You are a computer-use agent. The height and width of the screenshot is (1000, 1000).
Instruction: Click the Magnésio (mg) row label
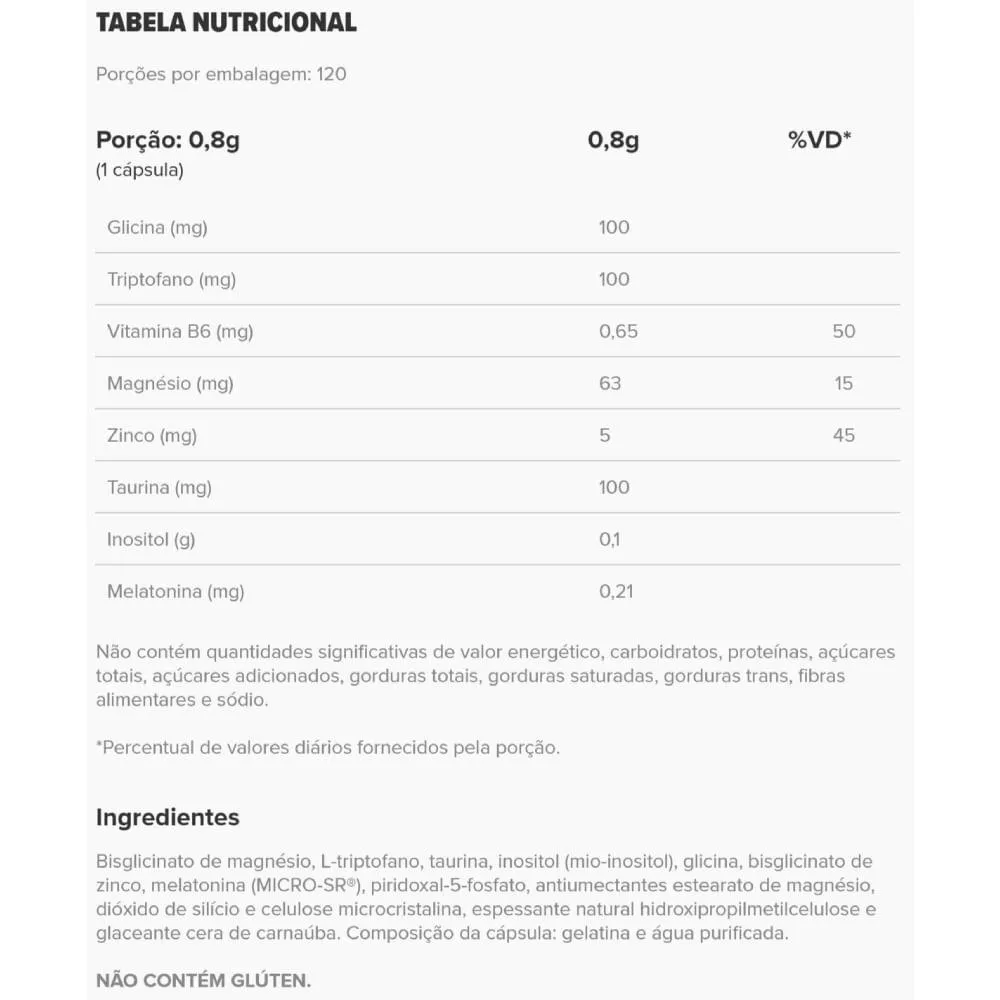(170, 383)
